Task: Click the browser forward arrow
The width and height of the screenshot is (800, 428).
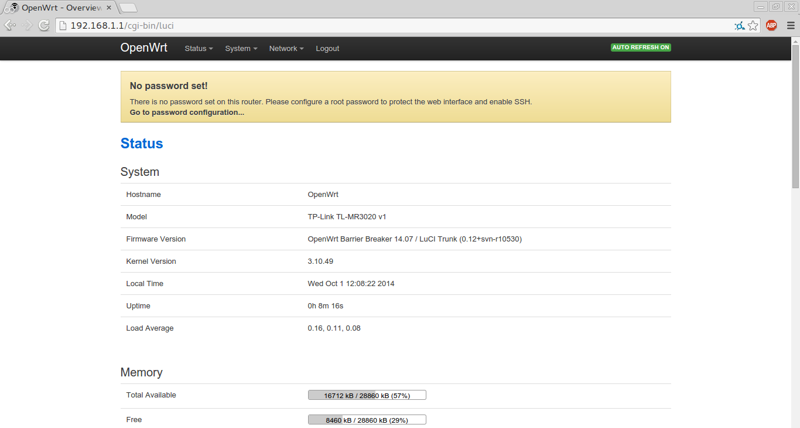Action: click(x=27, y=26)
